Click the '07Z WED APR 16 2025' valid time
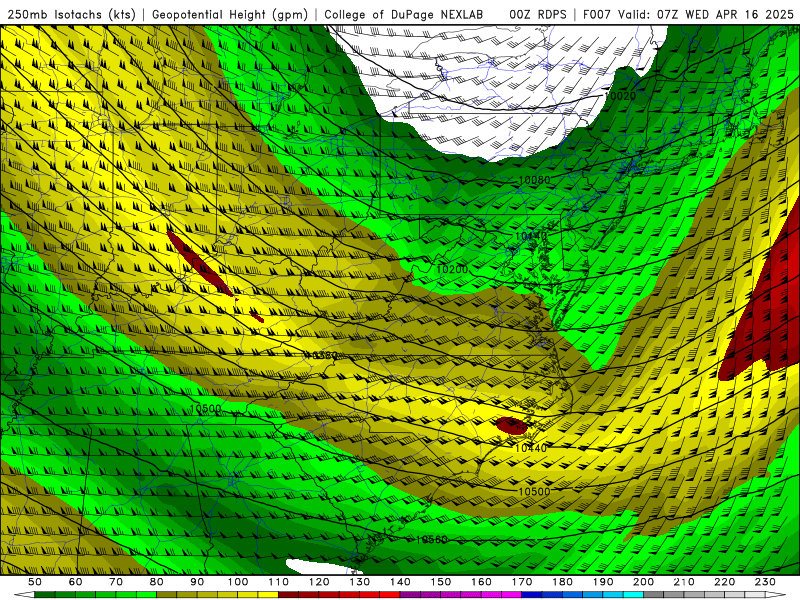Viewport: 800px width, 600px height. coord(726,15)
